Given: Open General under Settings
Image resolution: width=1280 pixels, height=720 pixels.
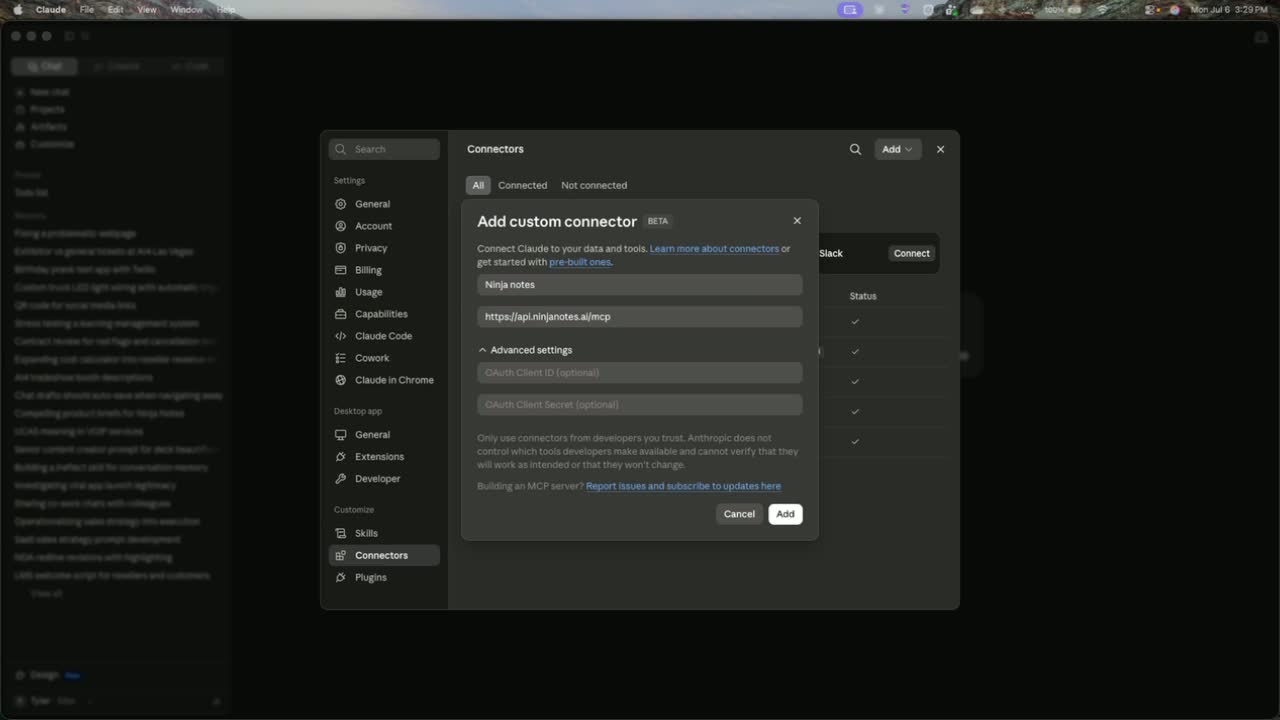Looking at the screenshot, I should click(384, 204).
